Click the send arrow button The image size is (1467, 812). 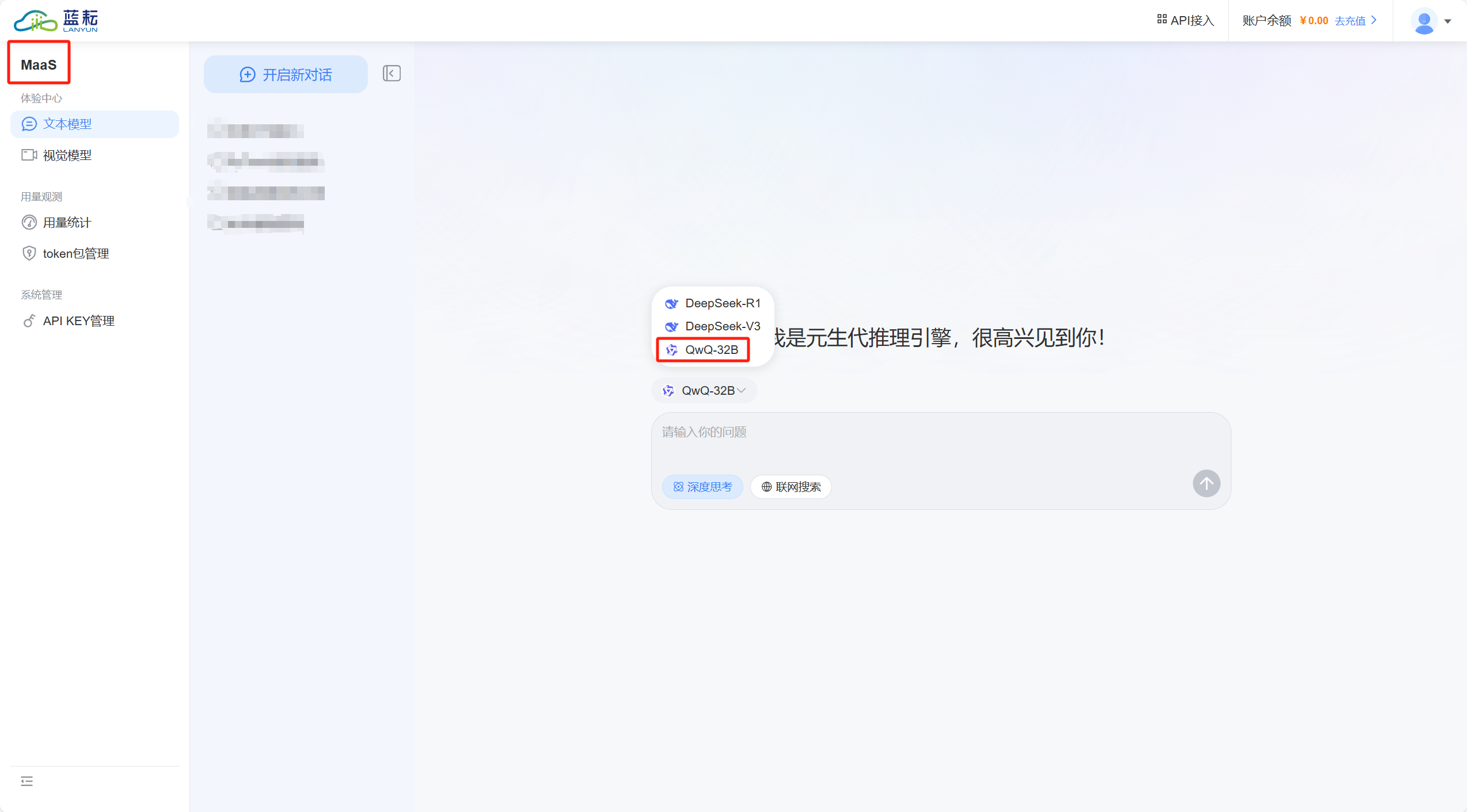(1206, 484)
